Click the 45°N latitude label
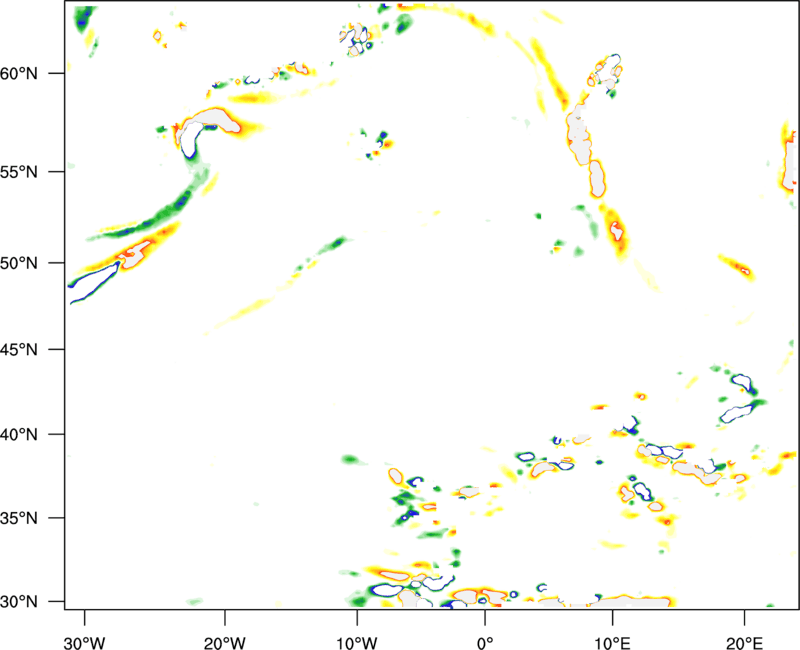Image resolution: width=800 pixels, height=650 pixels. point(19,349)
